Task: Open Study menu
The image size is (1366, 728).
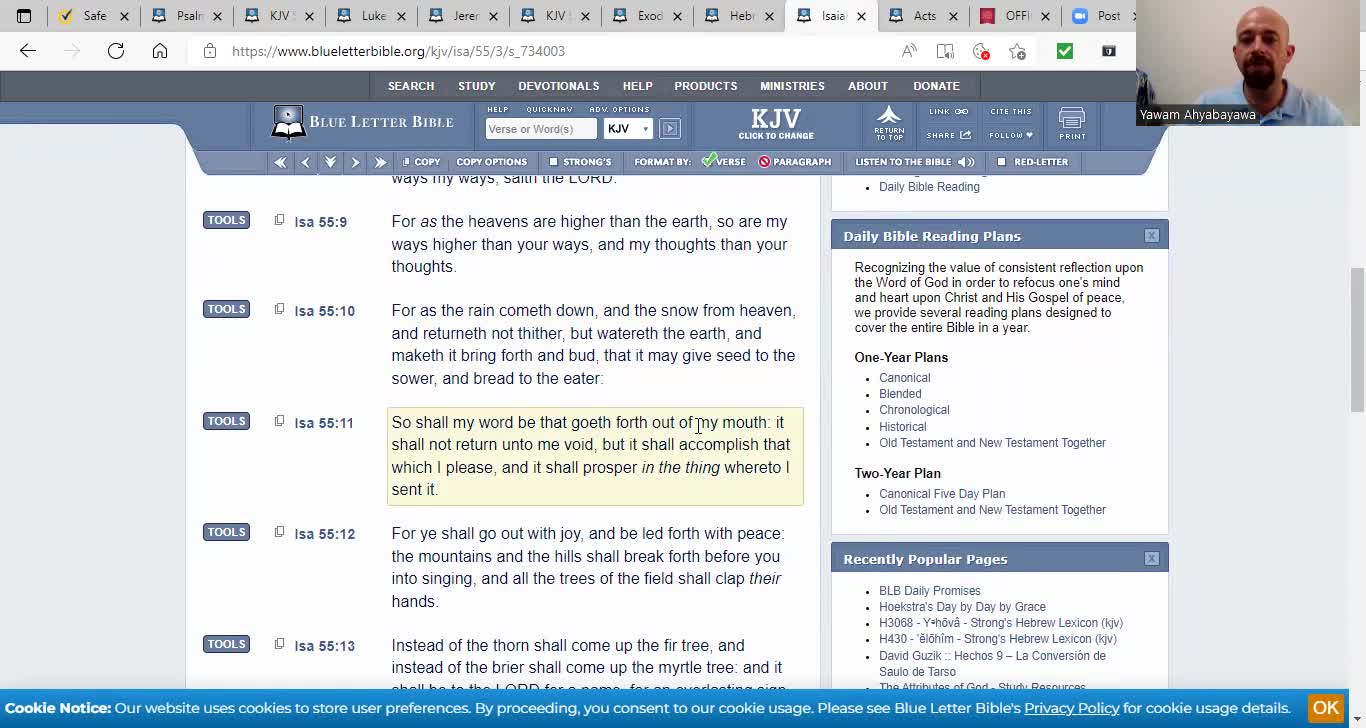Action: [477, 86]
